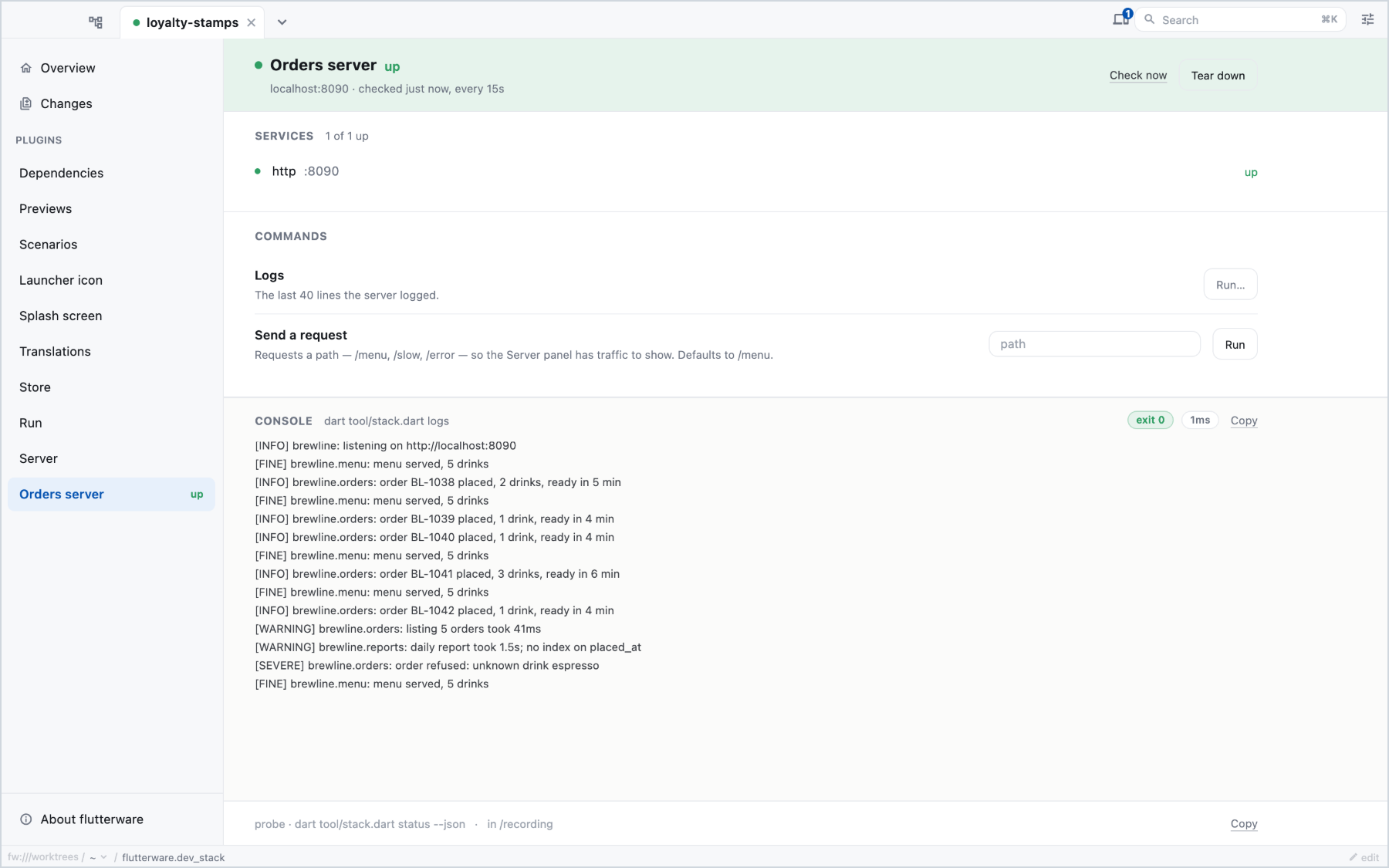The width and height of the screenshot is (1389, 868).
Task: Open the ~ dropdown in breadcrumb
Action: [98, 857]
